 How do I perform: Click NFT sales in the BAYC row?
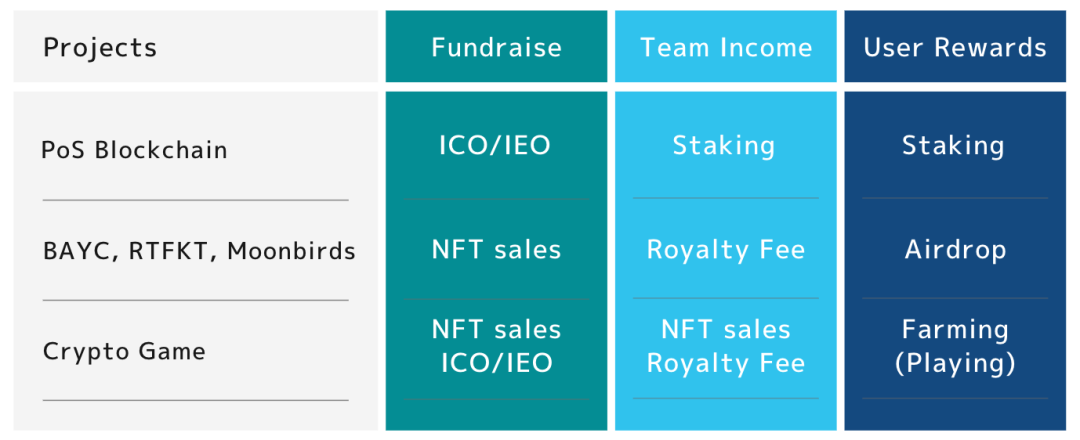coord(496,249)
